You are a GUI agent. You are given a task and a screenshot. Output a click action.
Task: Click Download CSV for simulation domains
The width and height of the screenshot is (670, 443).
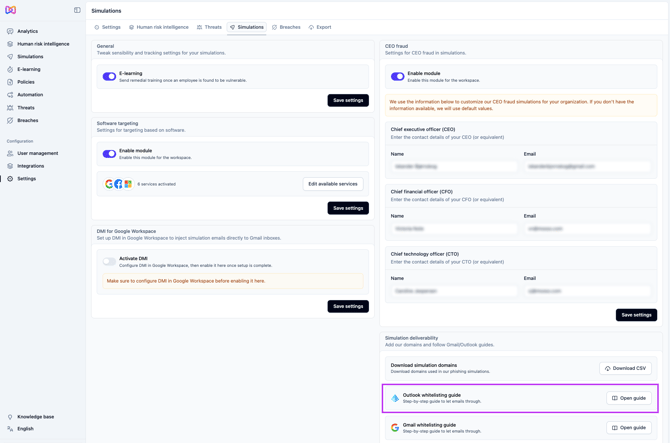click(x=625, y=368)
